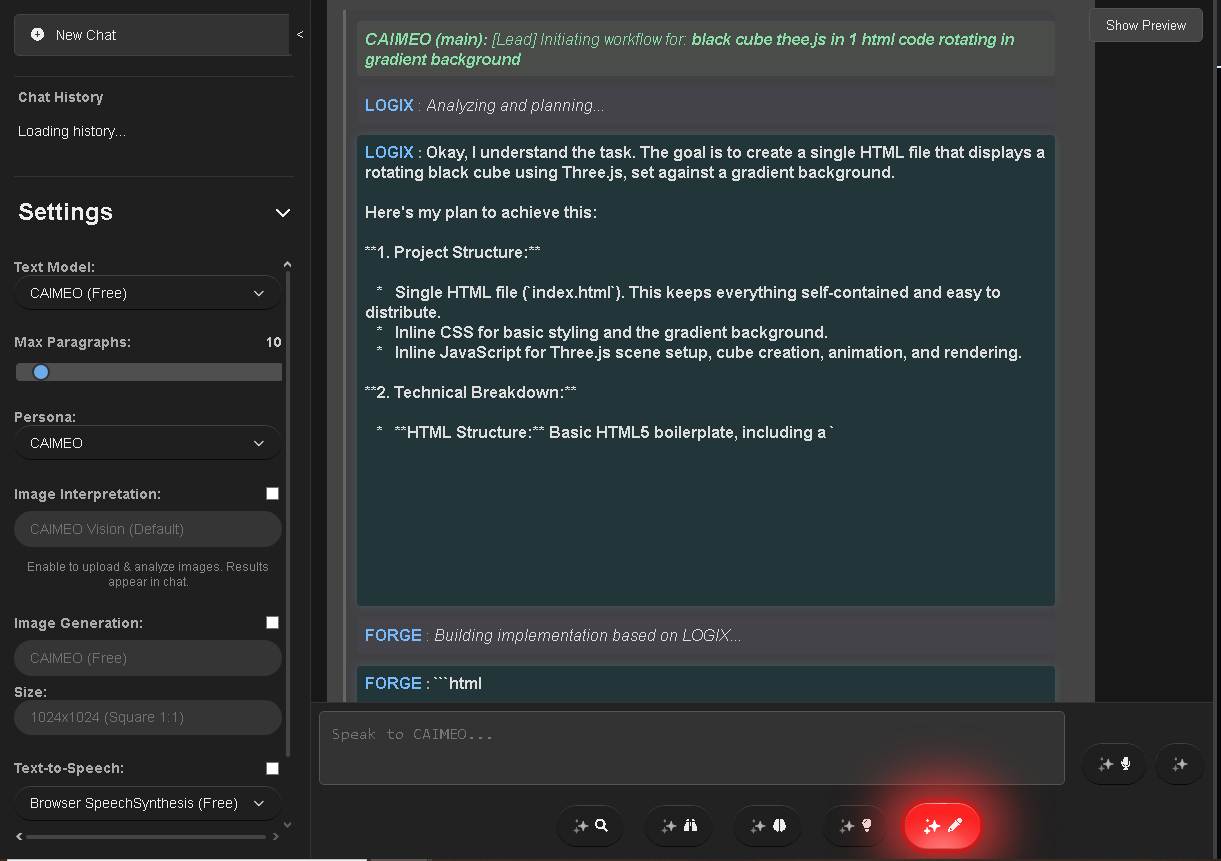Image resolution: width=1221 pixels, height=861 pixels.
Task: Click the horizontal scroll right arrow
Action: pos(276,836)
